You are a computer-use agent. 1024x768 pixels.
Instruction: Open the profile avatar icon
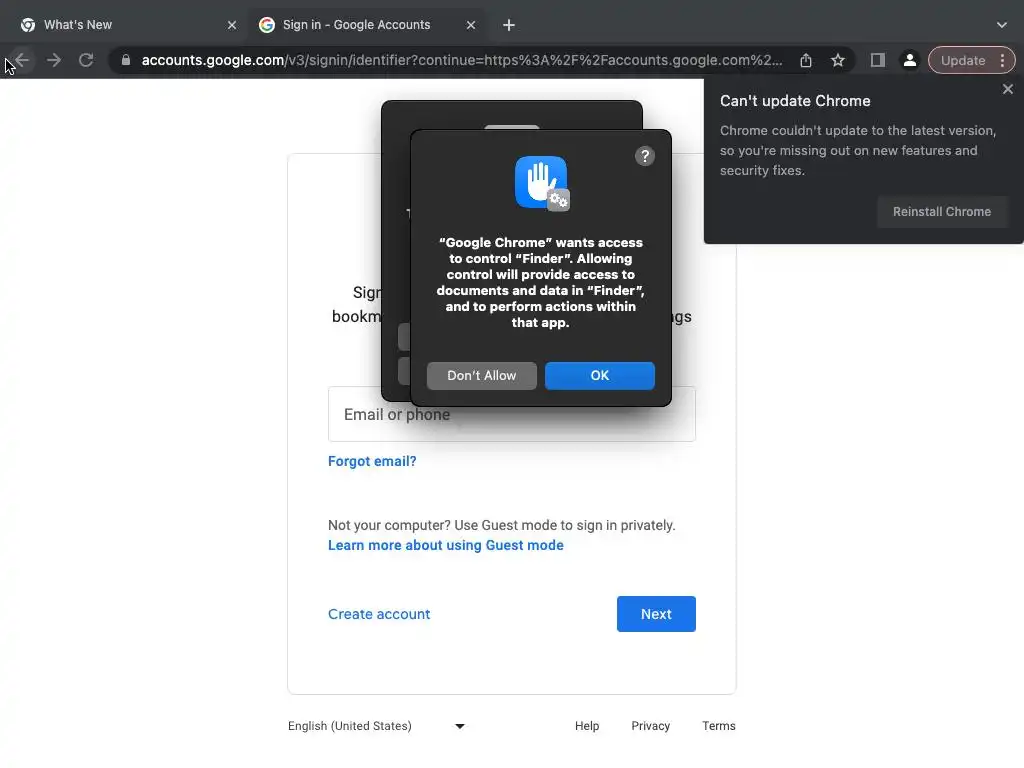[909, 61]
